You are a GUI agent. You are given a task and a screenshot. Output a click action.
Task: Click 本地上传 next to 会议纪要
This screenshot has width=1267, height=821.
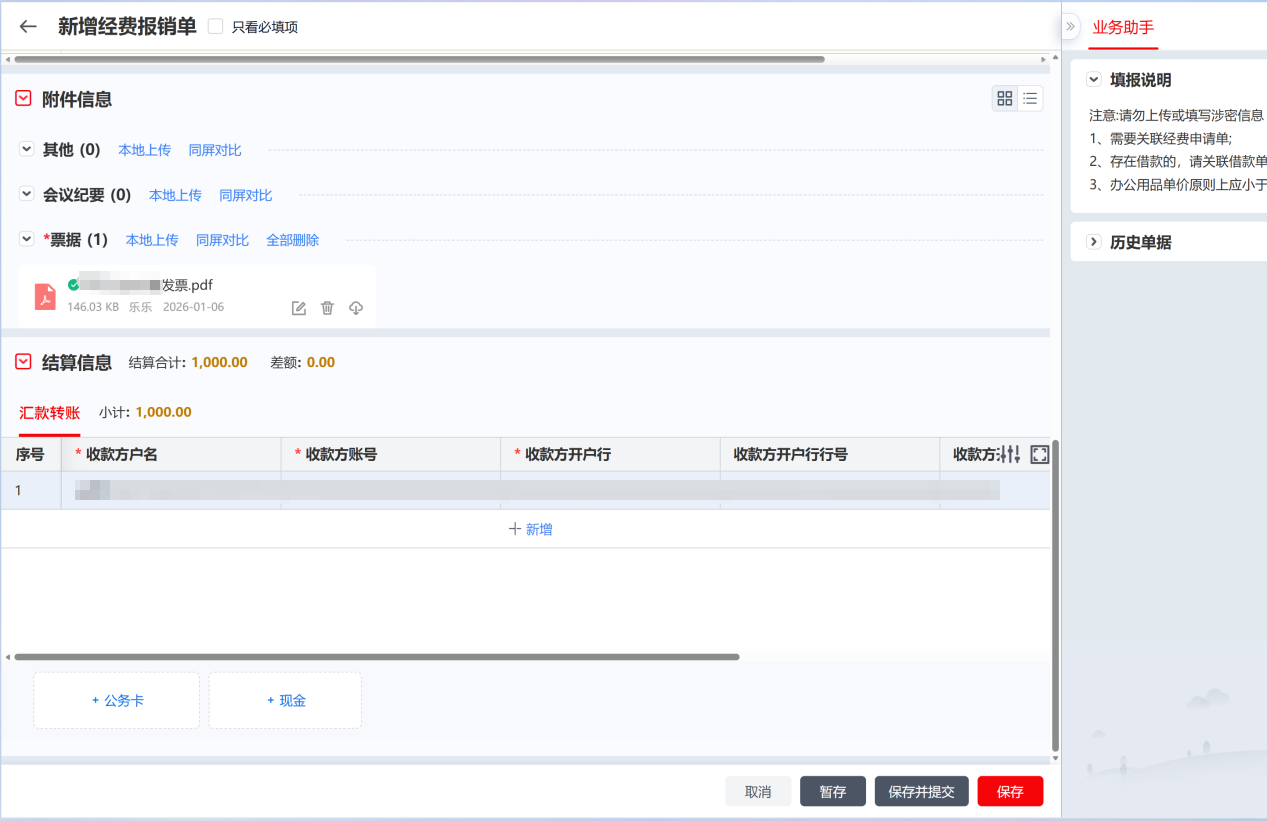pos(175,195)
